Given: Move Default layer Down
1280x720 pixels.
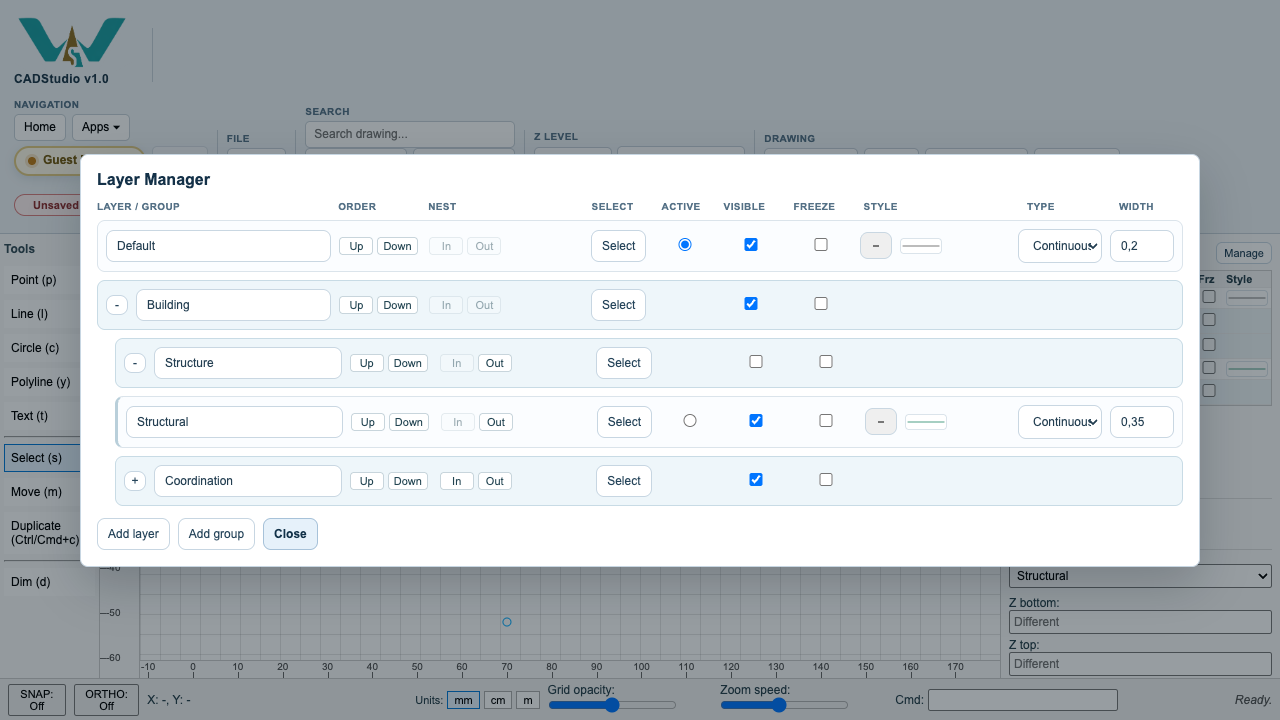Looking at the screenshot, I should click(397, 246).
